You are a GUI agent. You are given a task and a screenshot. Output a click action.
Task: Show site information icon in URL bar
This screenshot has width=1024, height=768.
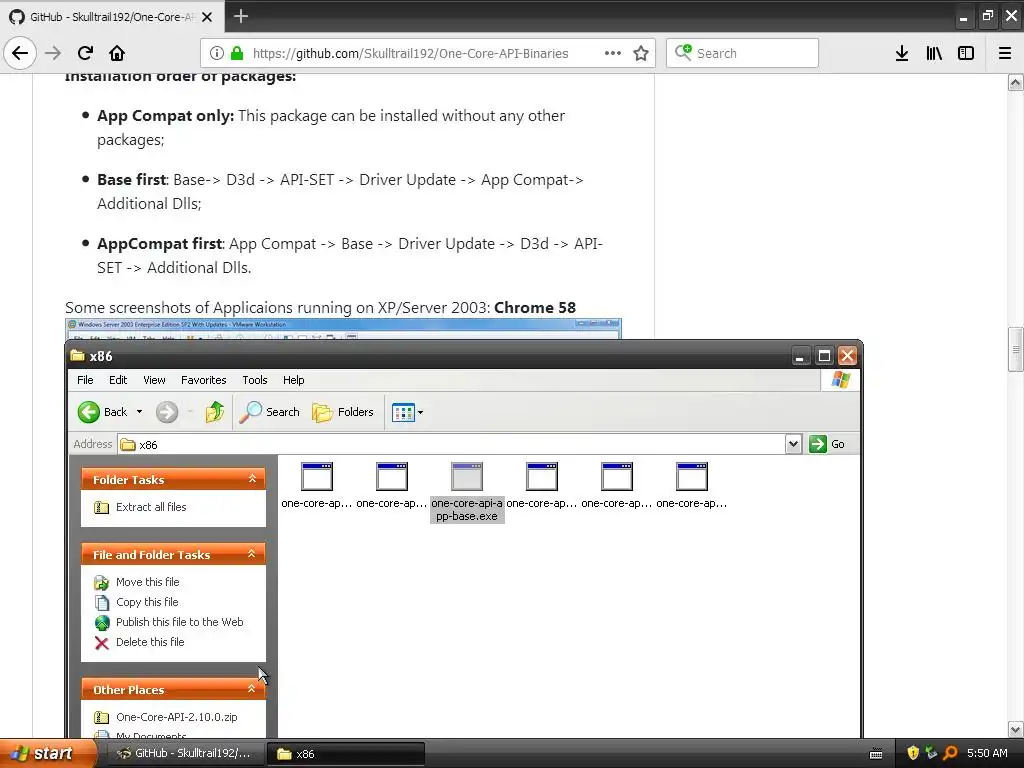pyautogui.click(x=217, y=53)
